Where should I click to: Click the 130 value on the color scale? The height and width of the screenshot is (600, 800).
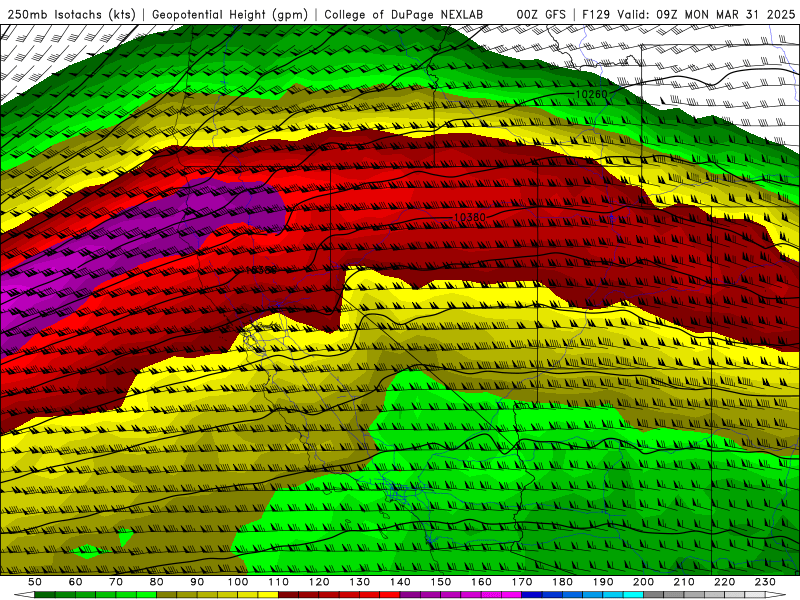coord(360,582)
